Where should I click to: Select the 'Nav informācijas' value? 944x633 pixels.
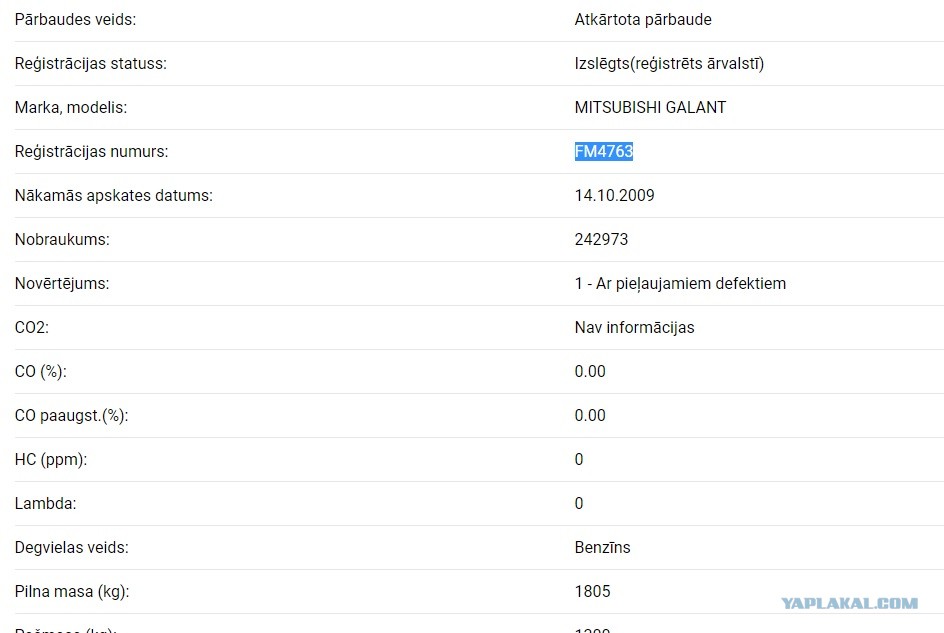635,328
